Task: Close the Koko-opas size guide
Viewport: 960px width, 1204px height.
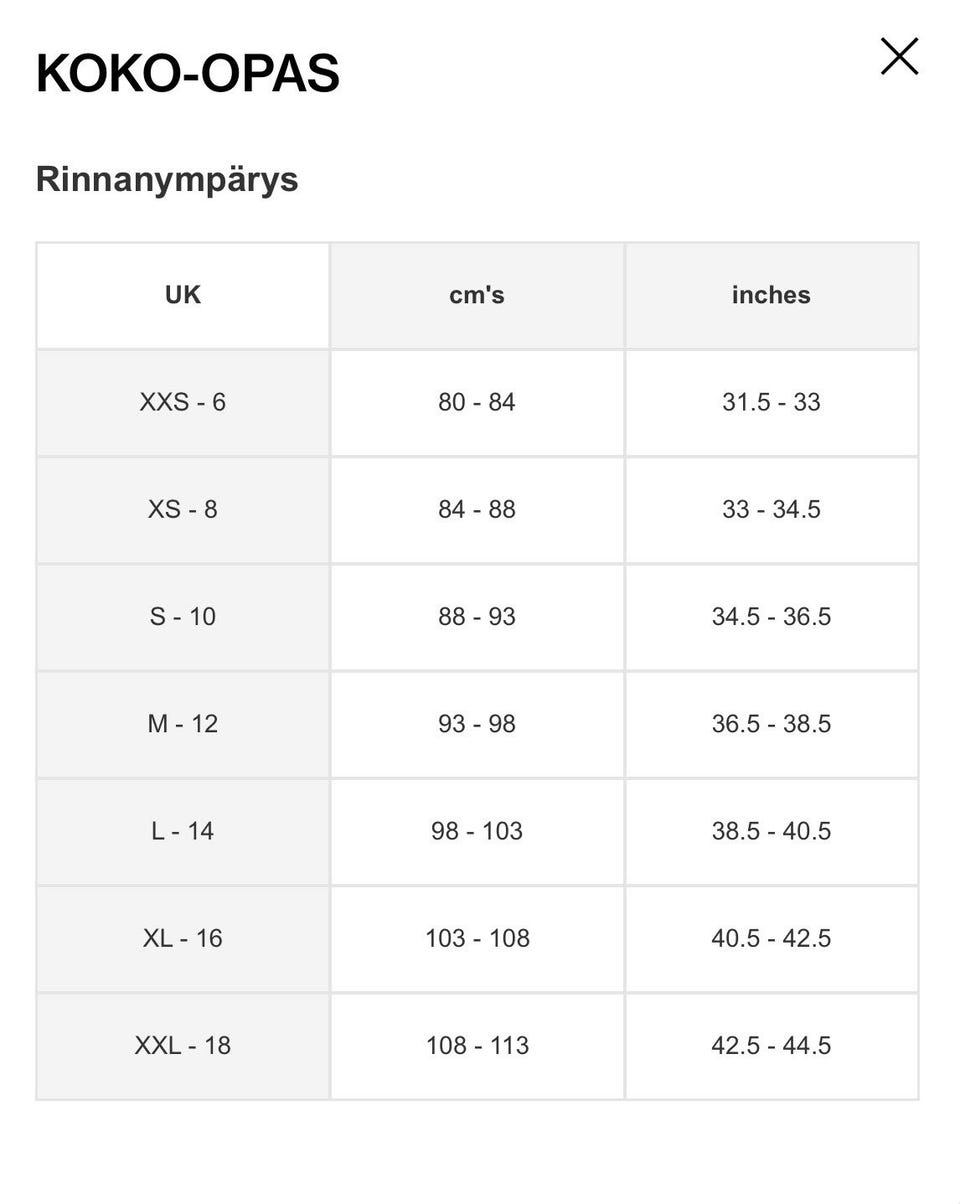Action: point(899,56)
